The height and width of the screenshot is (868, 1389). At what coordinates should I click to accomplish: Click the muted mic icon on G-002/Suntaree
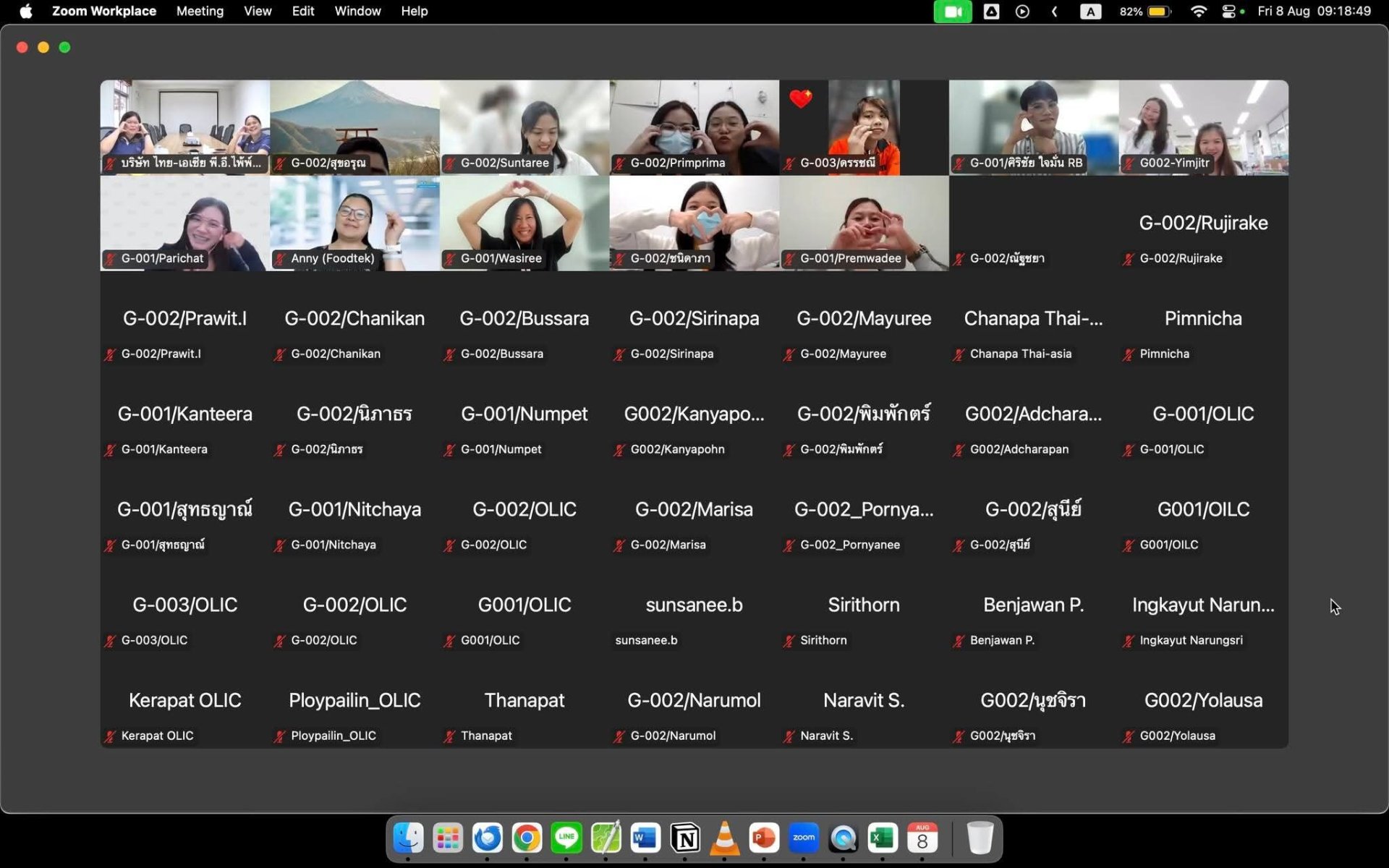(450, 163)
